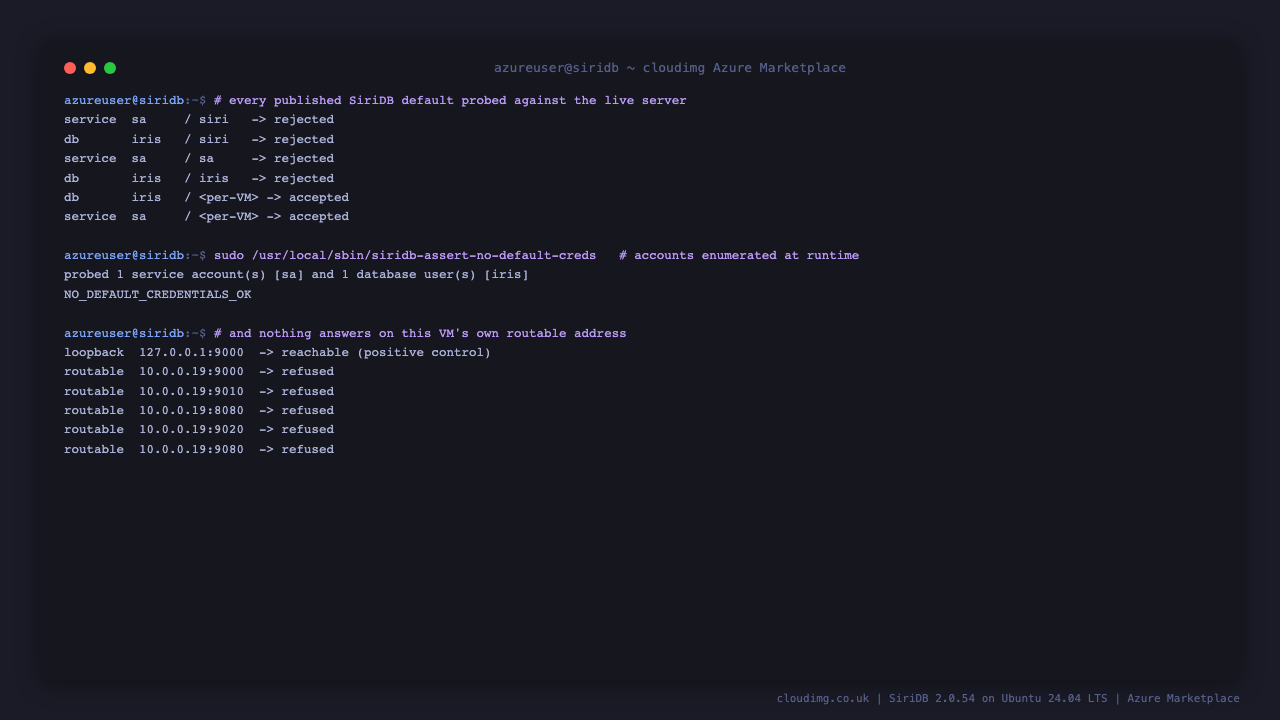Select the line 'db iris / iris -> rejected'

click(x=199, y=179)
